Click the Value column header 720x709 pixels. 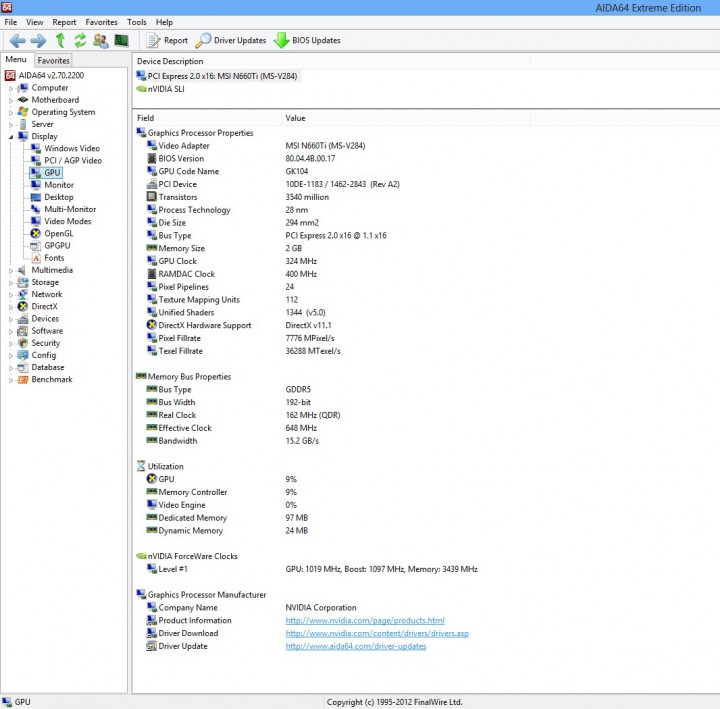pos(405,118)
